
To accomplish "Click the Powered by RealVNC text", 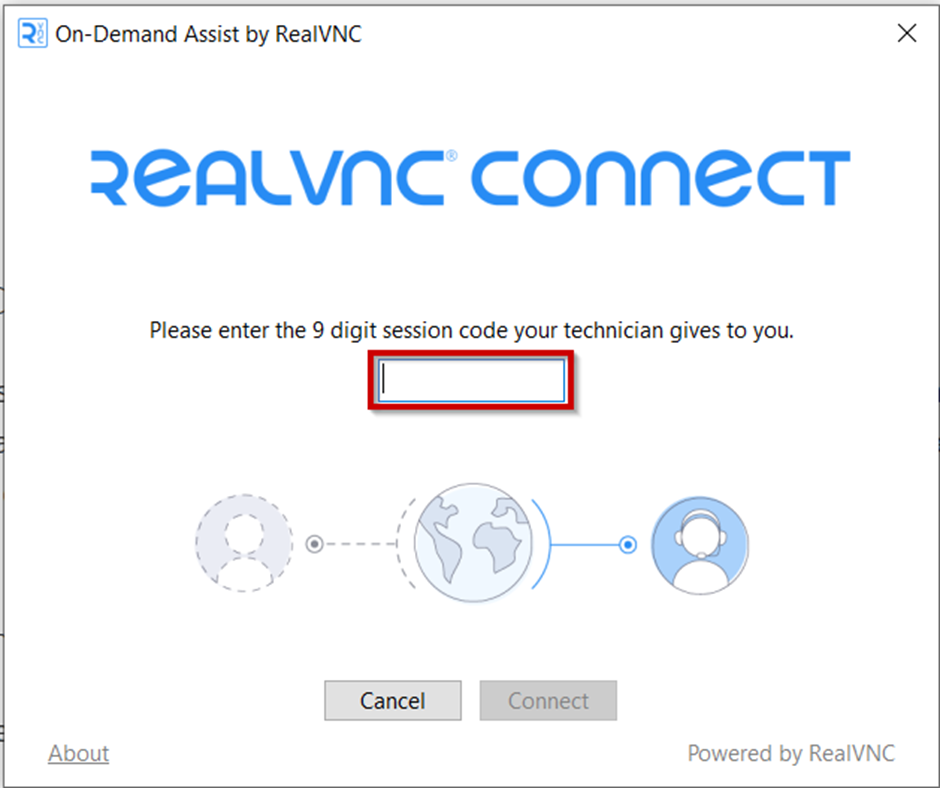I will point(791,753).
